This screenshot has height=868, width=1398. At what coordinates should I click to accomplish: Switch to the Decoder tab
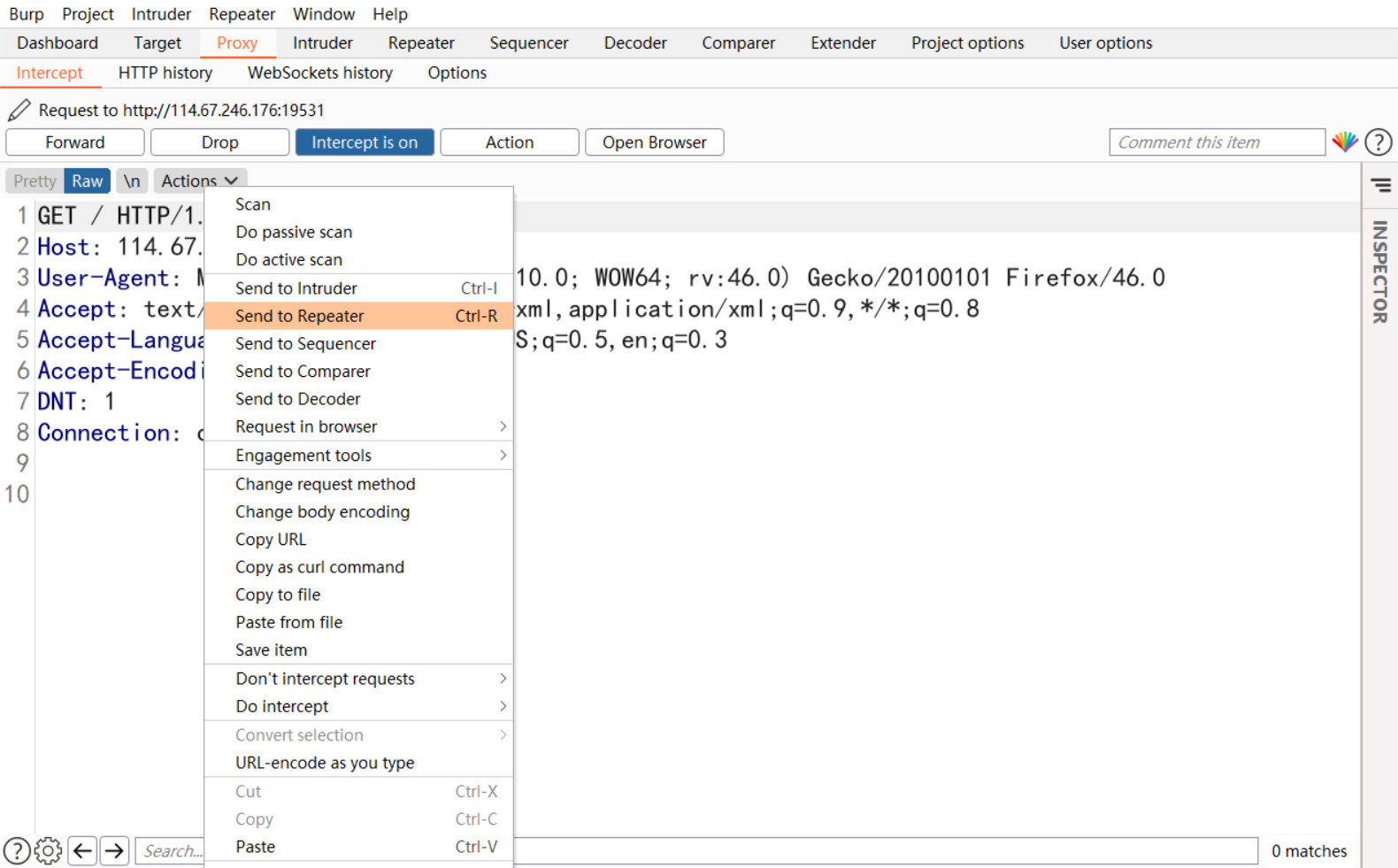tap(635, 42)
